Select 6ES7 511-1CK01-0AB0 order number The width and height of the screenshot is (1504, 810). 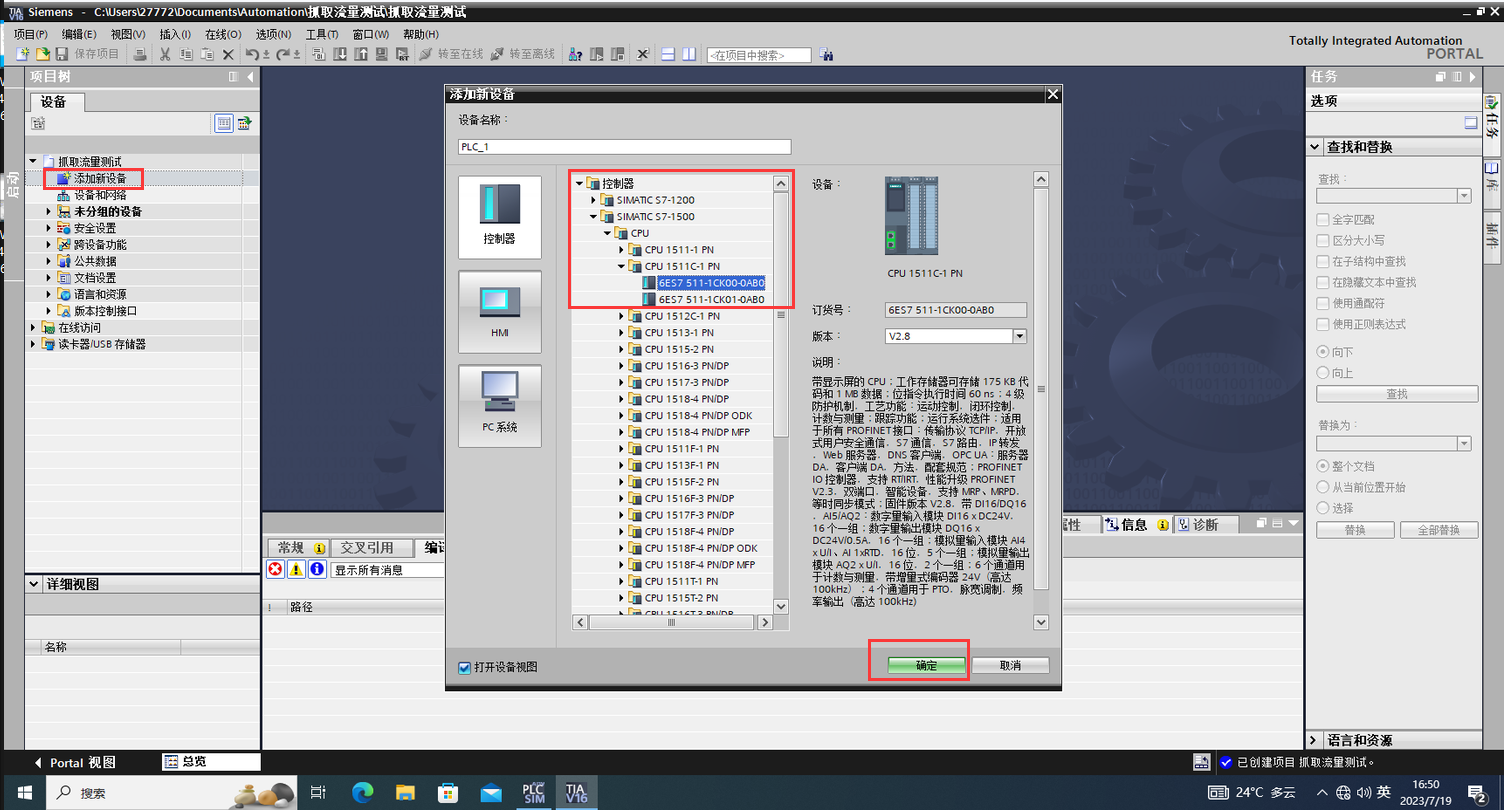coord(711,299)
